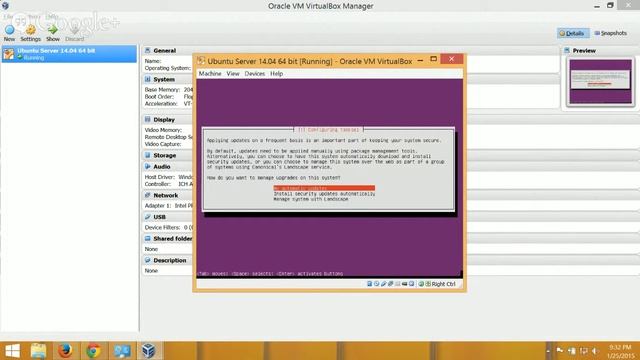Select the Ubuntu Server 14.04 64 bit VM entry
The width and height of the screenshot is (640, 360).
pos(69,54)
